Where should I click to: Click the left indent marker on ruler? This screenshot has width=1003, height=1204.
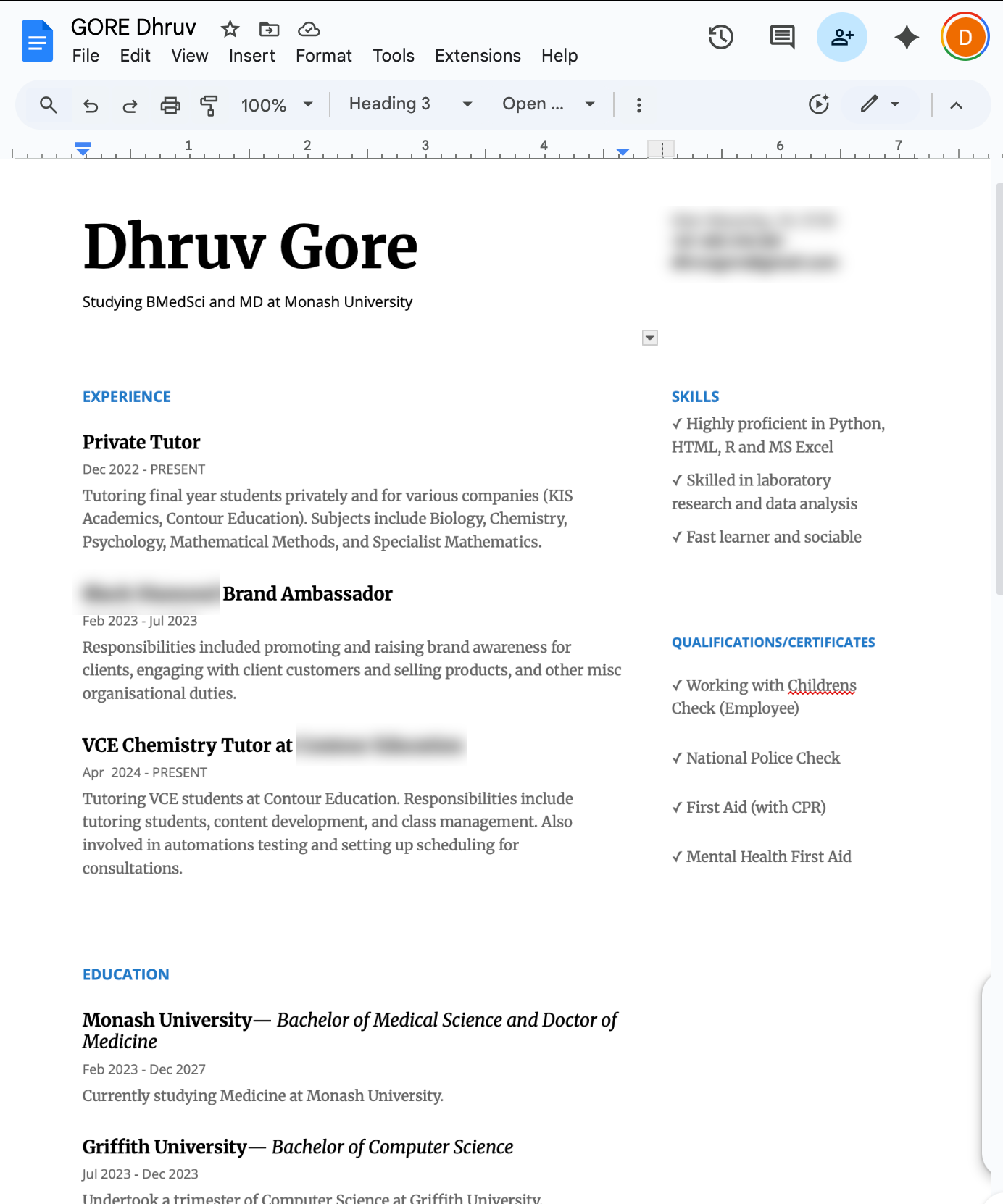point(83,151)
